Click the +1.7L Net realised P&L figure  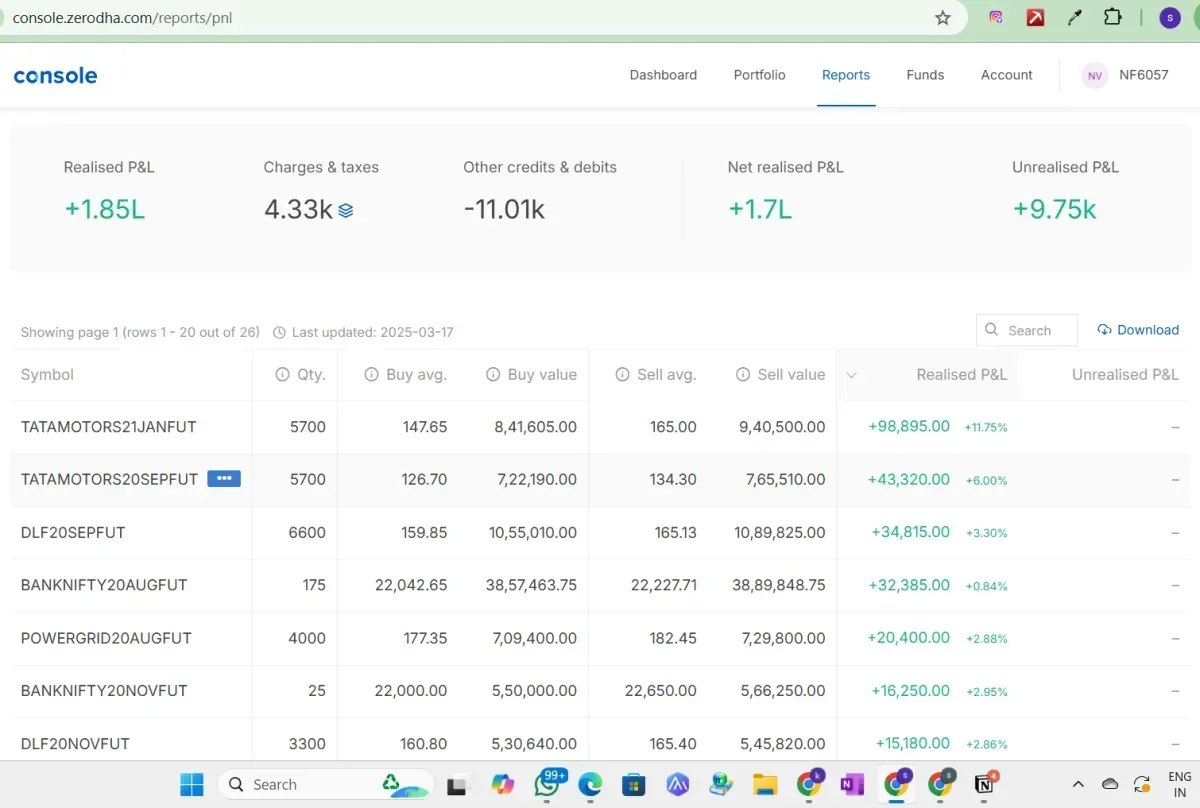point(760,209)
